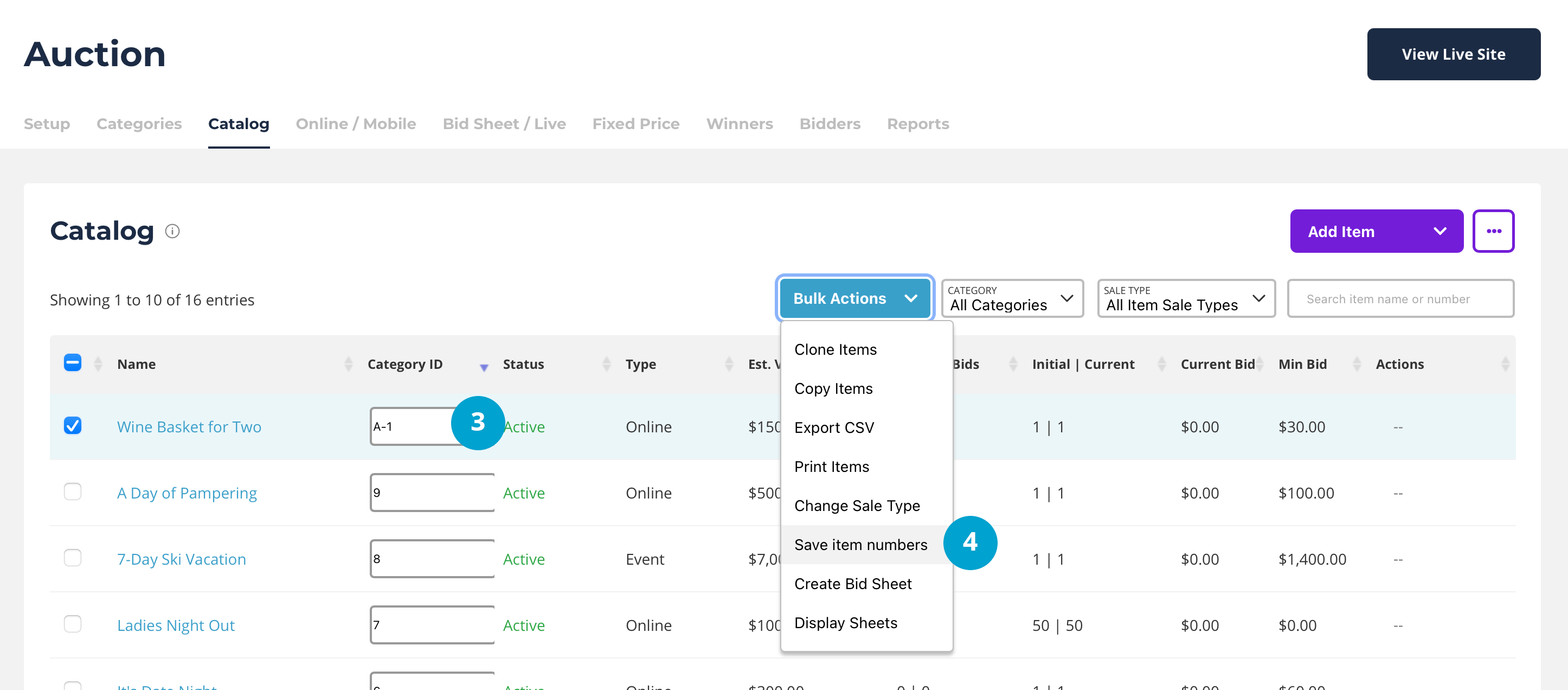Open the All Categories filter dropdown

[x=1012, y=298]
